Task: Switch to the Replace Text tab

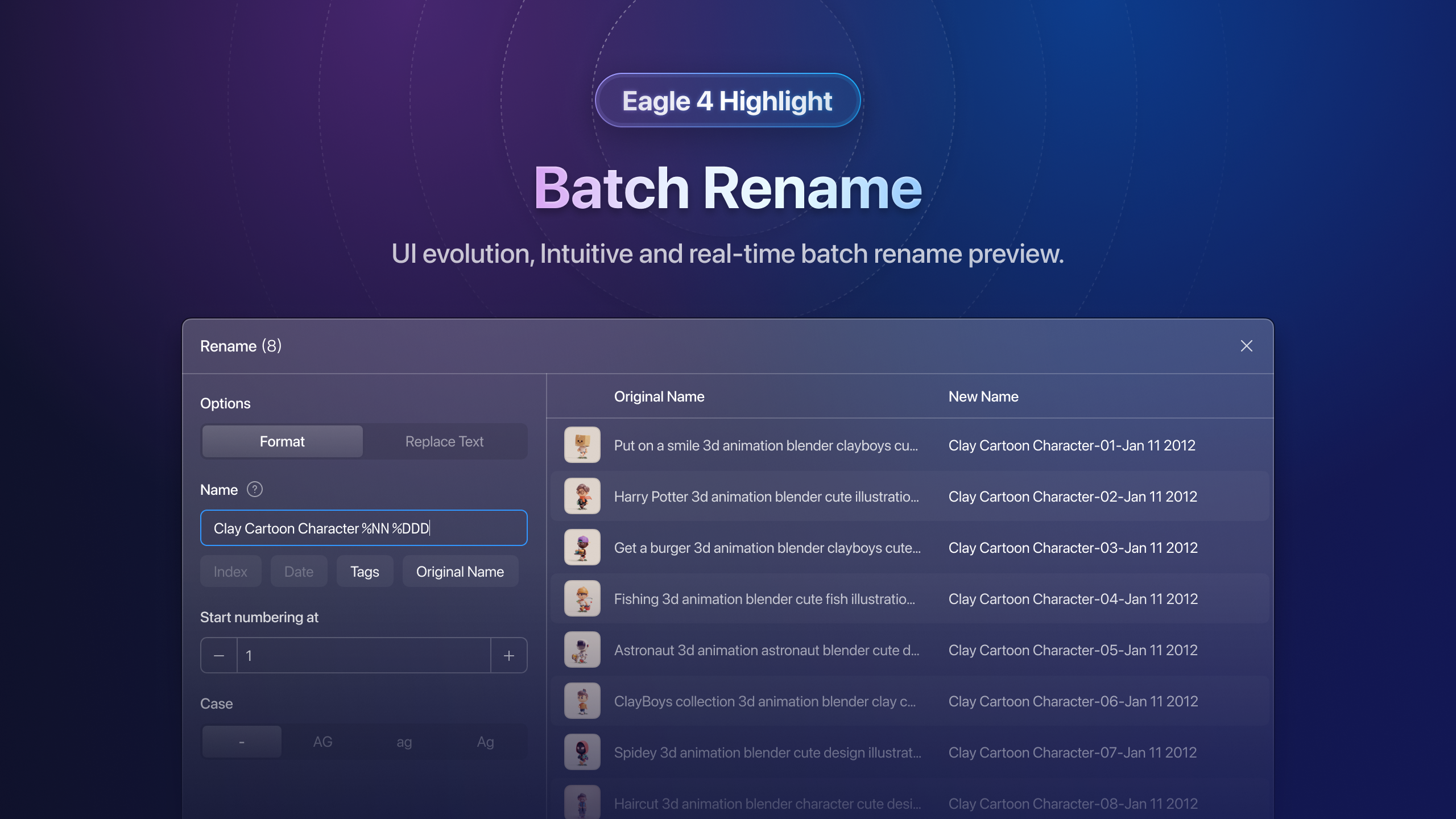Action: pyautogui.click(x=444, y=441)
